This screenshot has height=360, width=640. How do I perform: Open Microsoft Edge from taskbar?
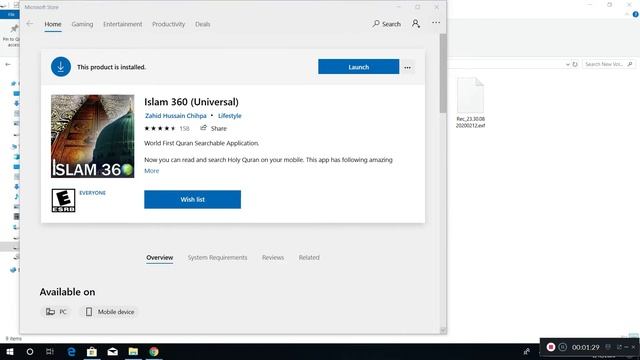point(71,351)
